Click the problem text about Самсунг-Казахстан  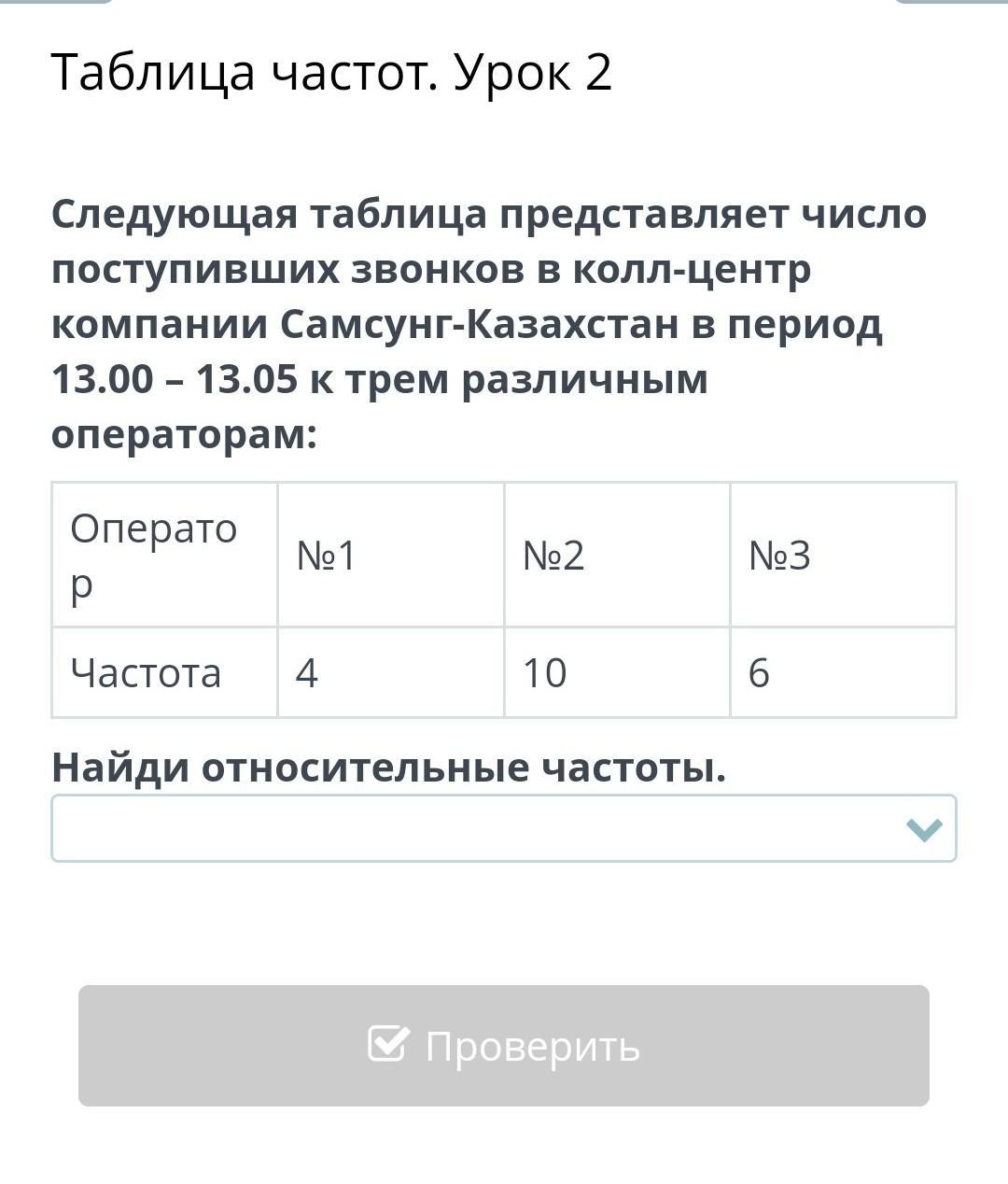pos(467,324)
